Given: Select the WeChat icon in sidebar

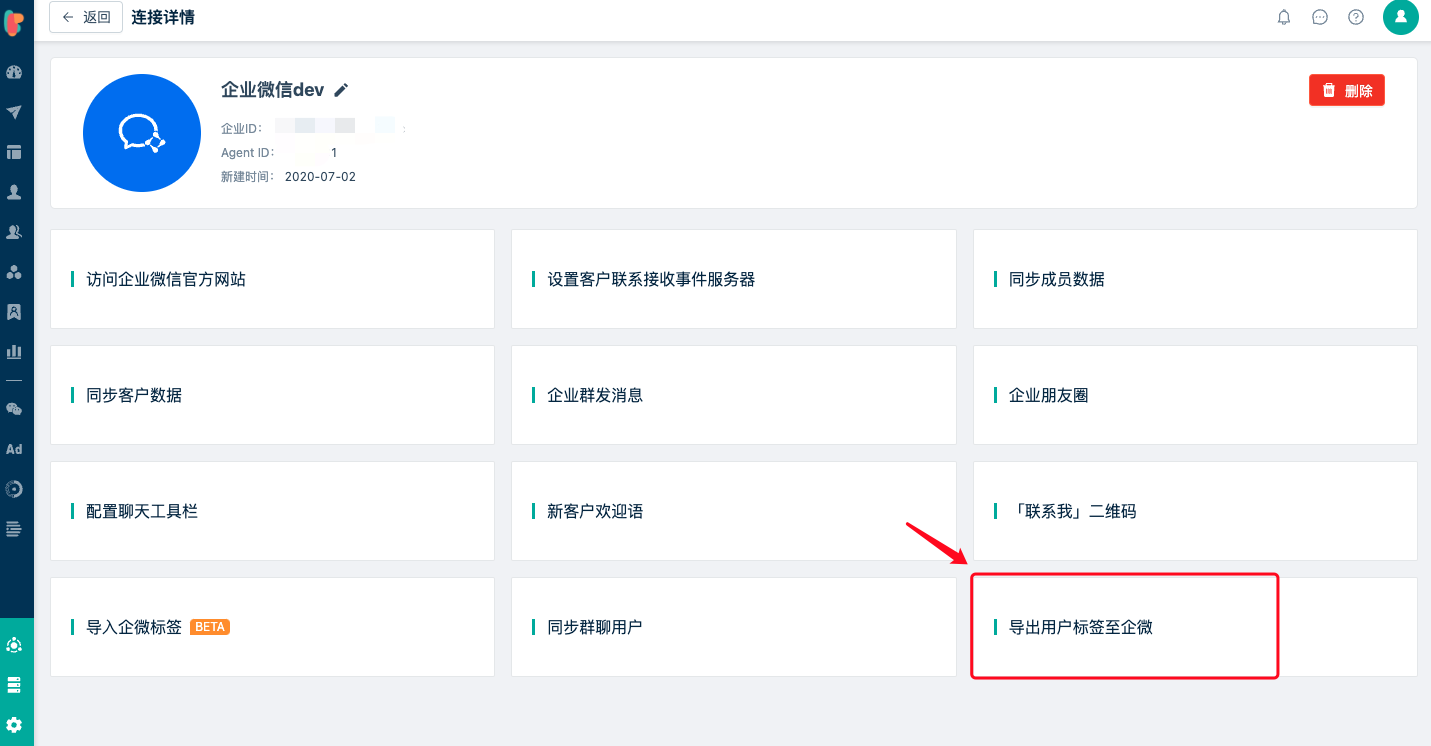Looking at the screenshot, I should click(x=14, y=409).
